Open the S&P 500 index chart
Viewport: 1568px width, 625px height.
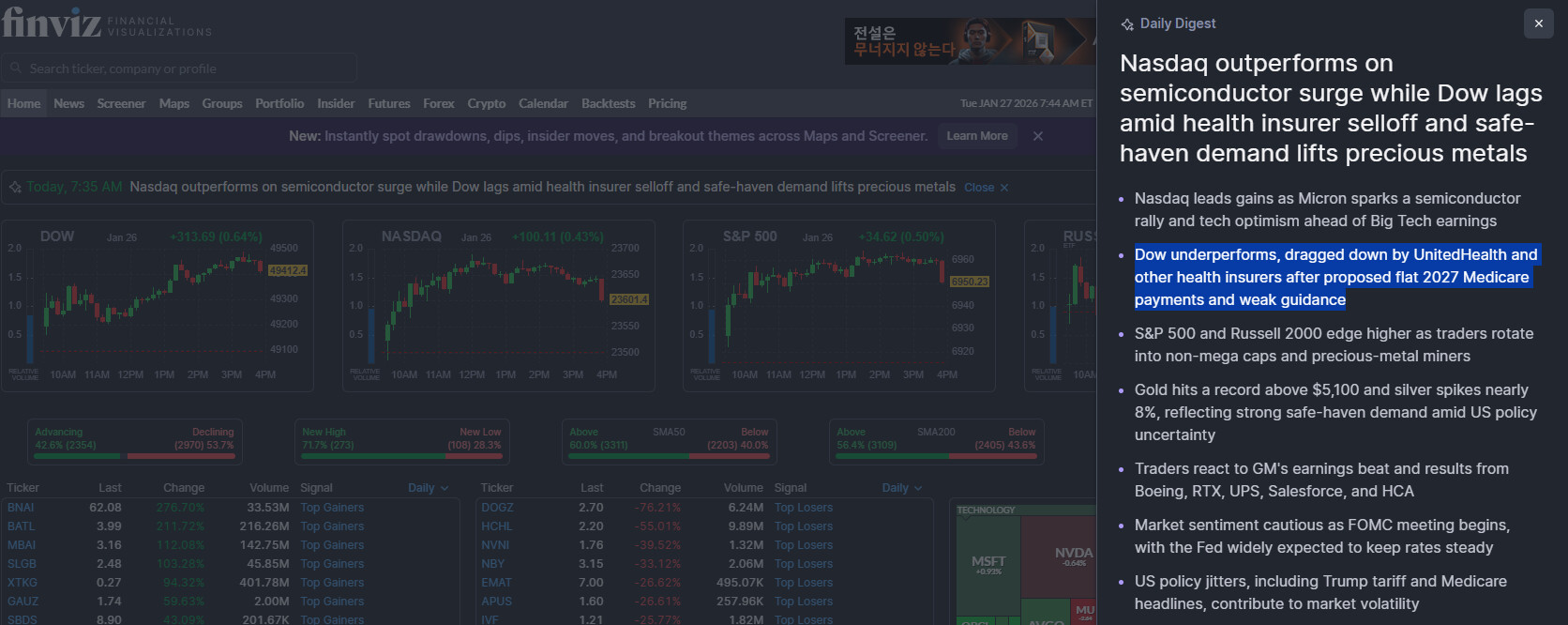[x=839, y=306]
